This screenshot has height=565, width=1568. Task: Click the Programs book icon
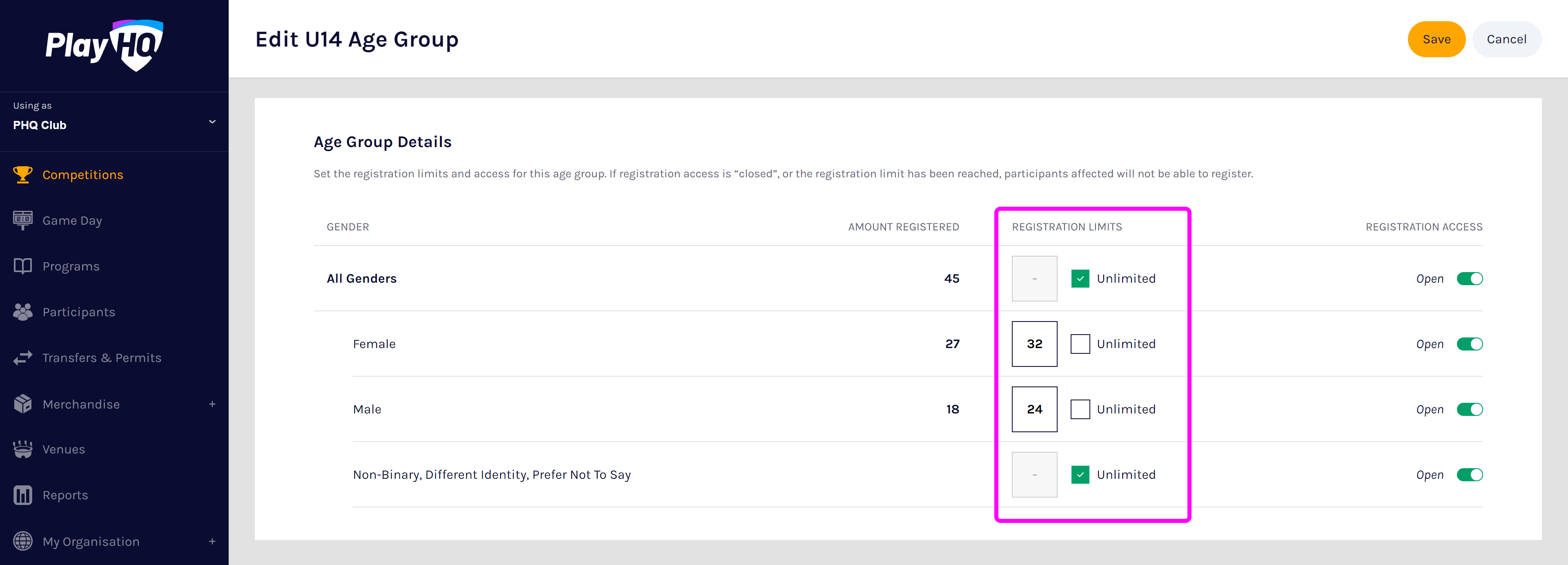tap(22, 266)
